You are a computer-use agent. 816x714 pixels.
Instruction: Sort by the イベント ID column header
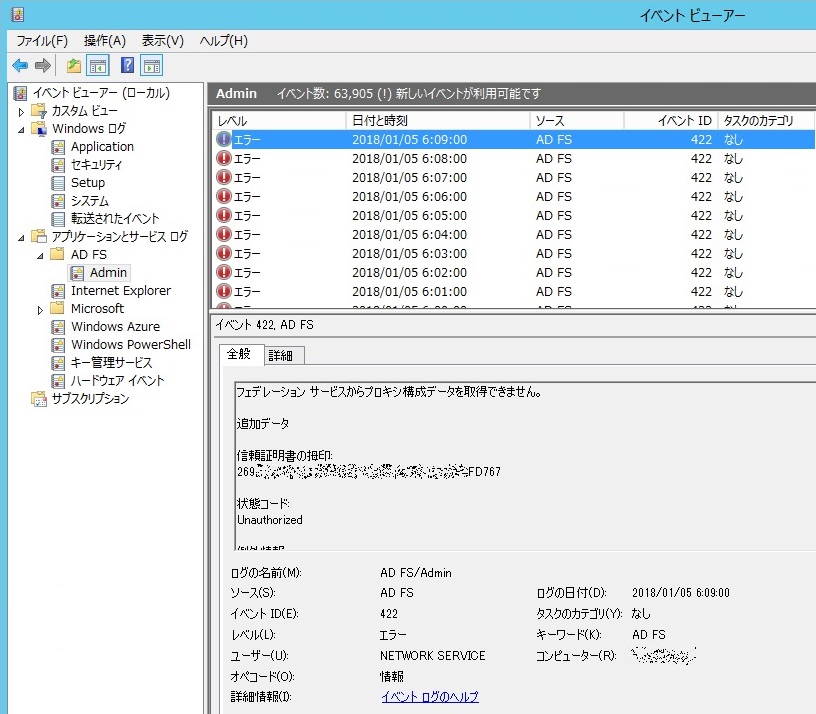coord(671,121)
